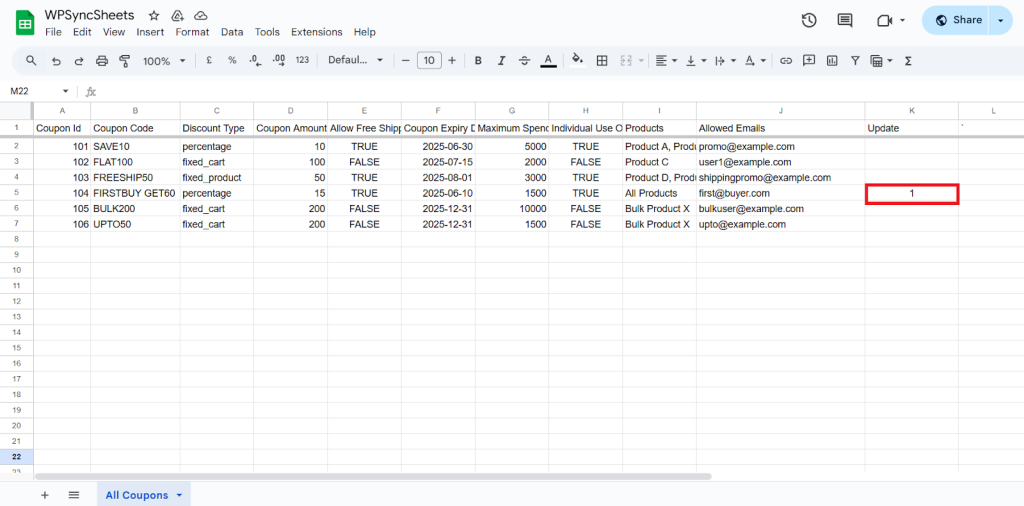Open version history clock icon
The height and width of the screenshot is (506, 1024).
click(x=808, y=20)
